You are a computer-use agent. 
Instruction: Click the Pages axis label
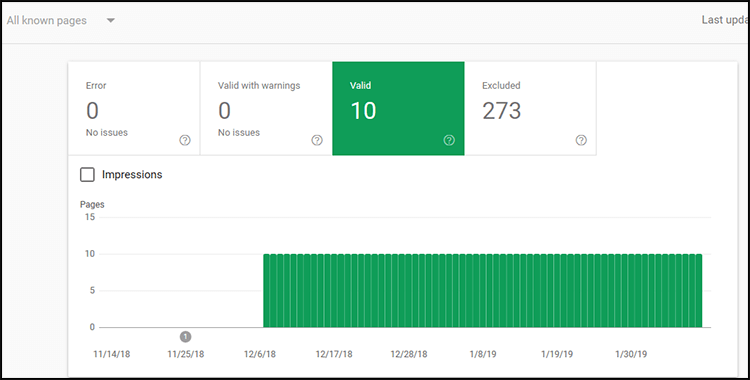point(92,204)
